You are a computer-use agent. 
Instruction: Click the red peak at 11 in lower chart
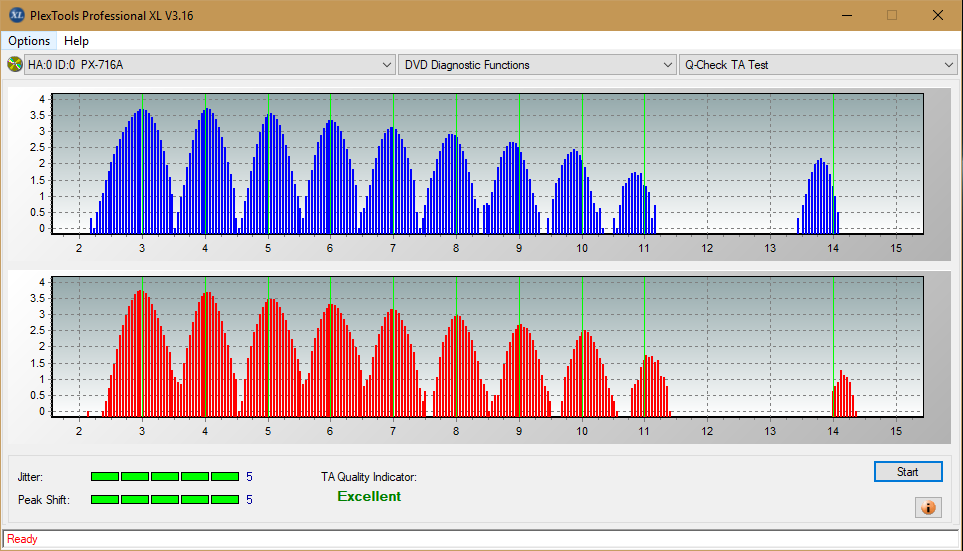coord(650,386)
